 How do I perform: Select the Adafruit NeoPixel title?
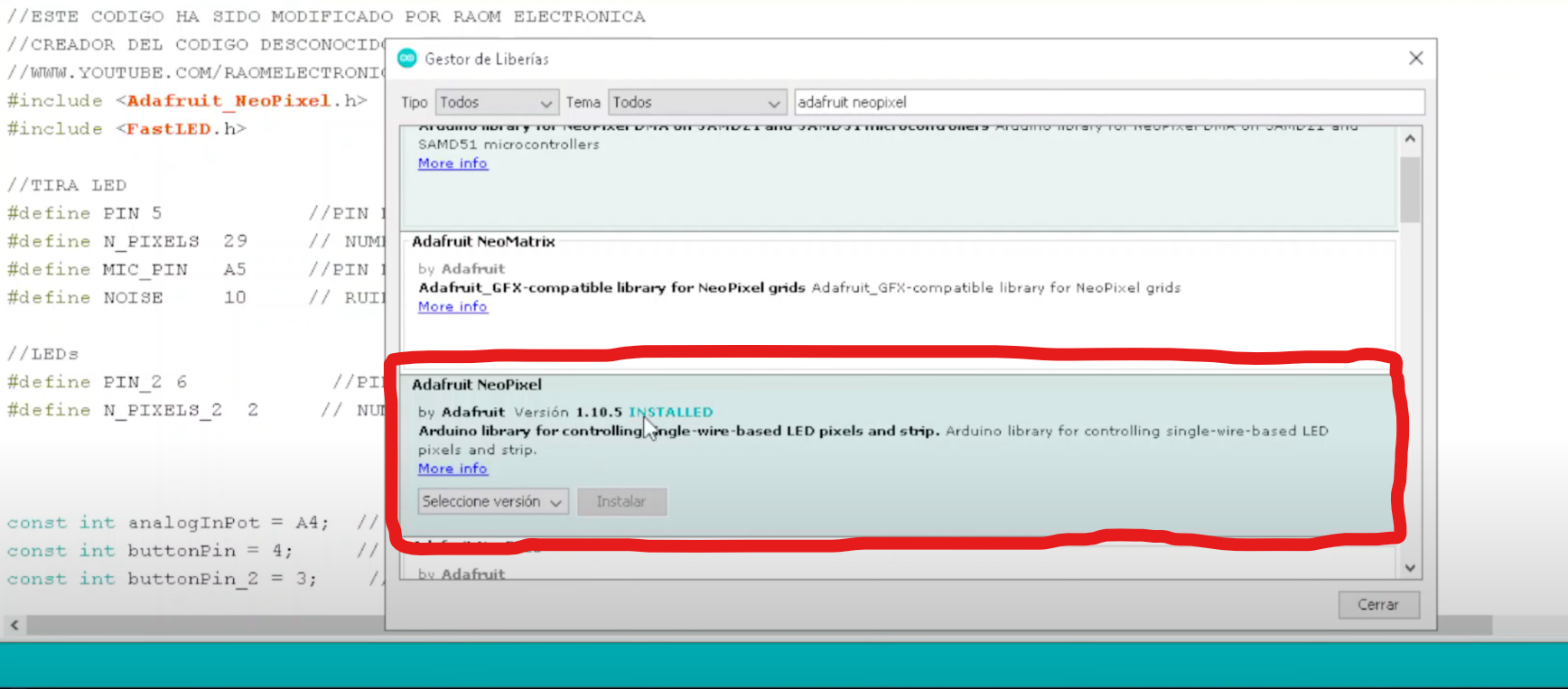point(477,385)
